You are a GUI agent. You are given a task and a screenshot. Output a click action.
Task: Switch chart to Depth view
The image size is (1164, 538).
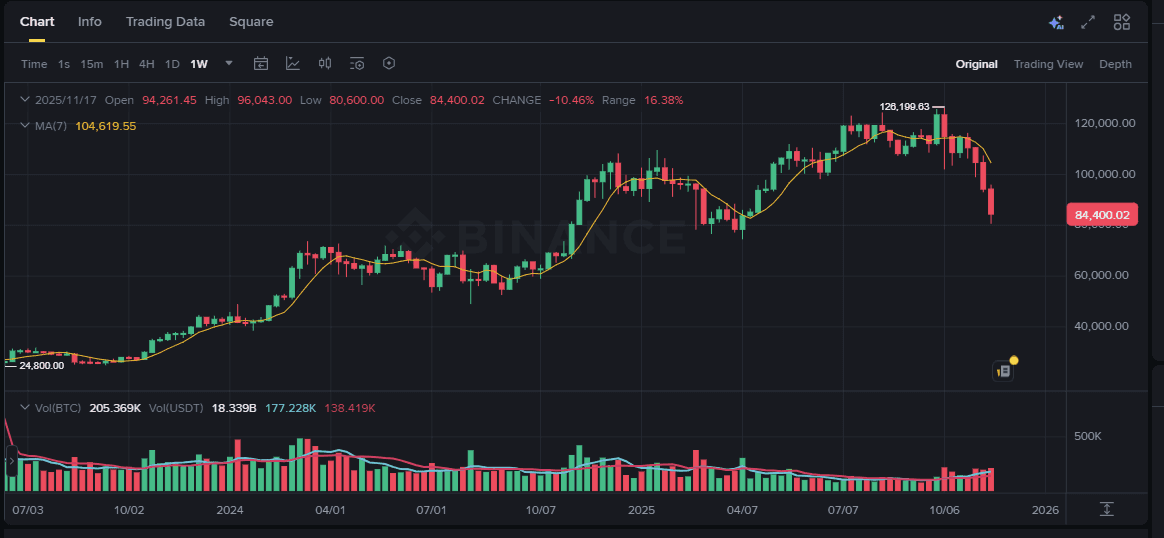pos(1115,64)
